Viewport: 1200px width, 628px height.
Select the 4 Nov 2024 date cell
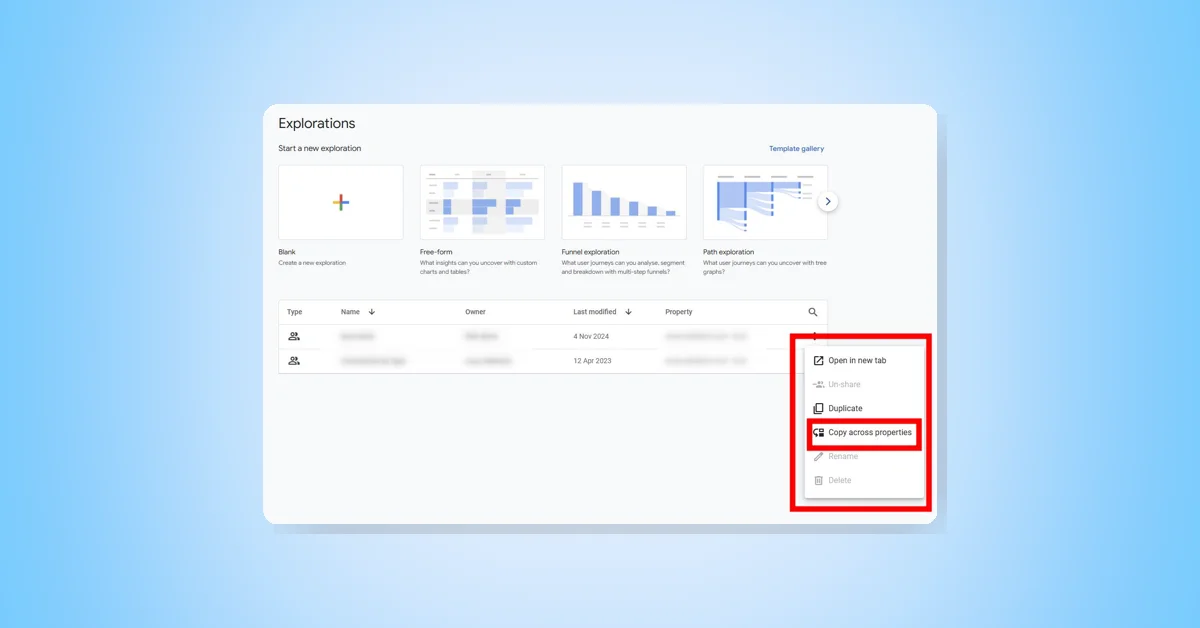click(x=592, y=337)
